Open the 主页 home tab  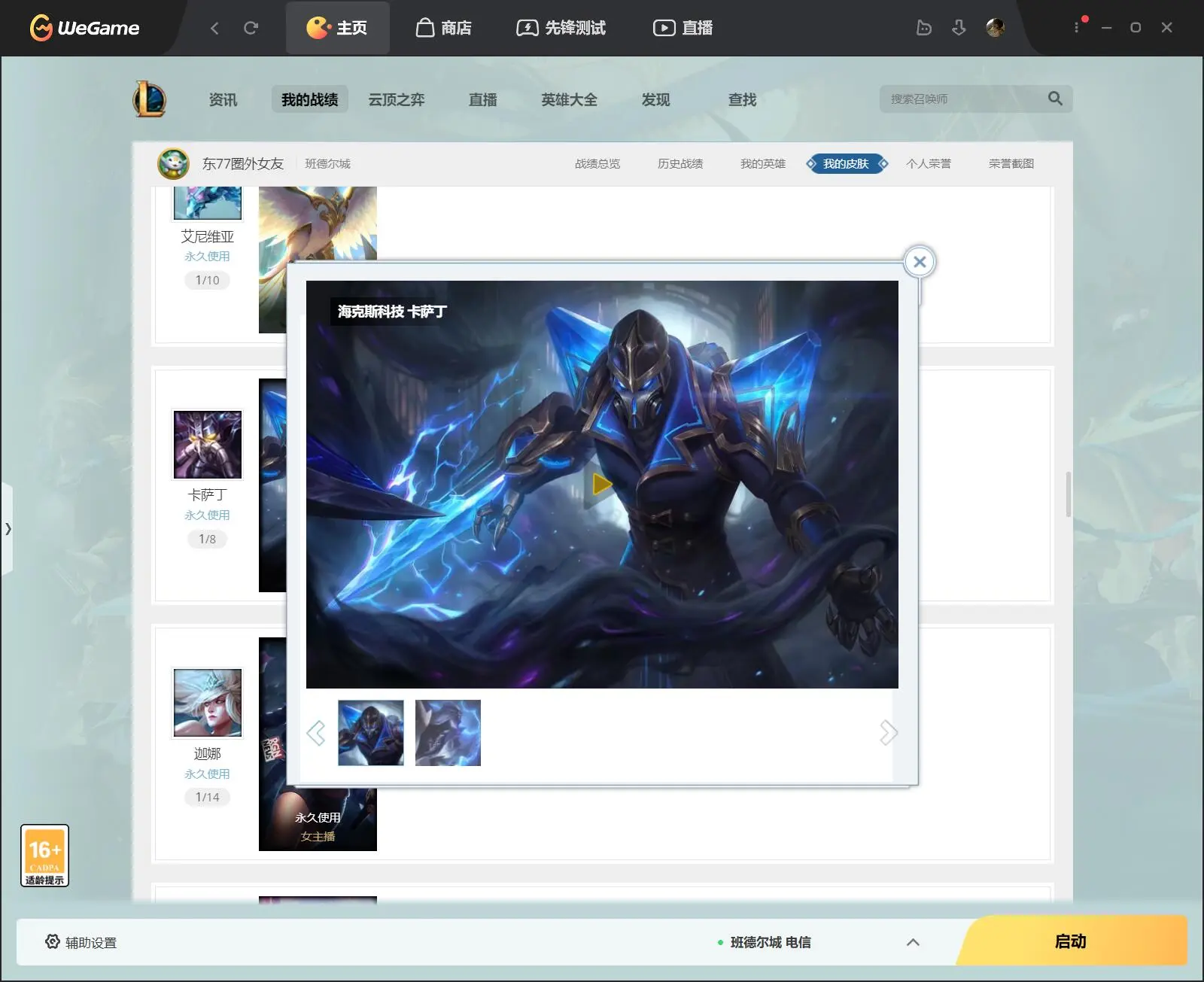click(x=337, y=28)
